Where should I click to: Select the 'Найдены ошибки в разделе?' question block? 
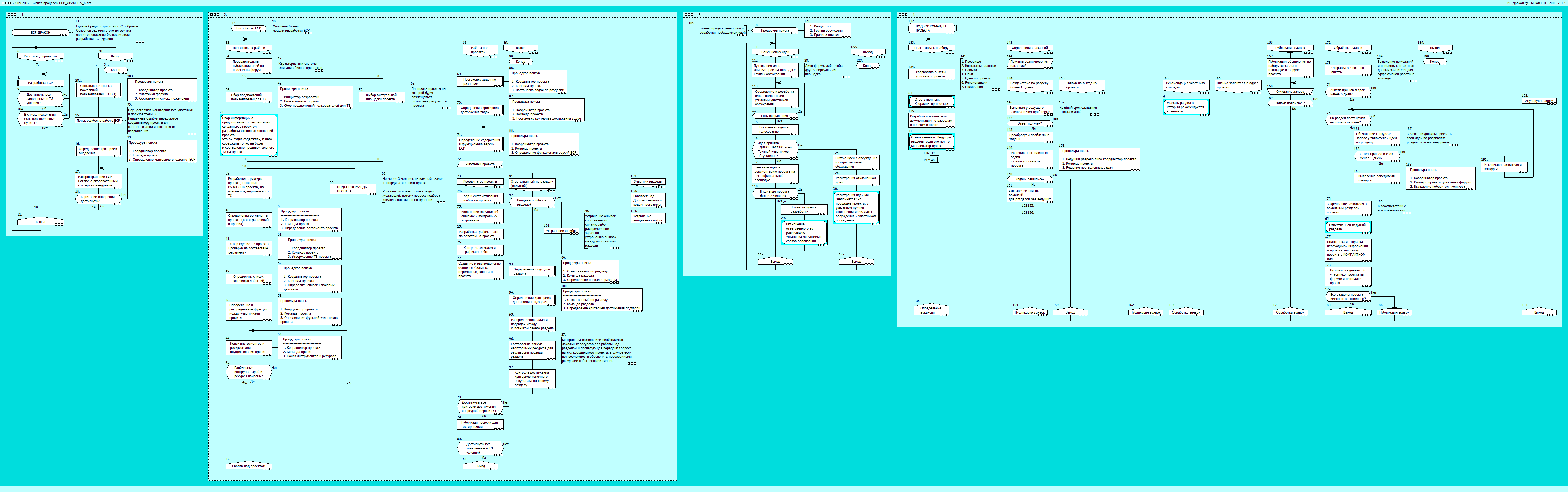click(x=532, y=202)
